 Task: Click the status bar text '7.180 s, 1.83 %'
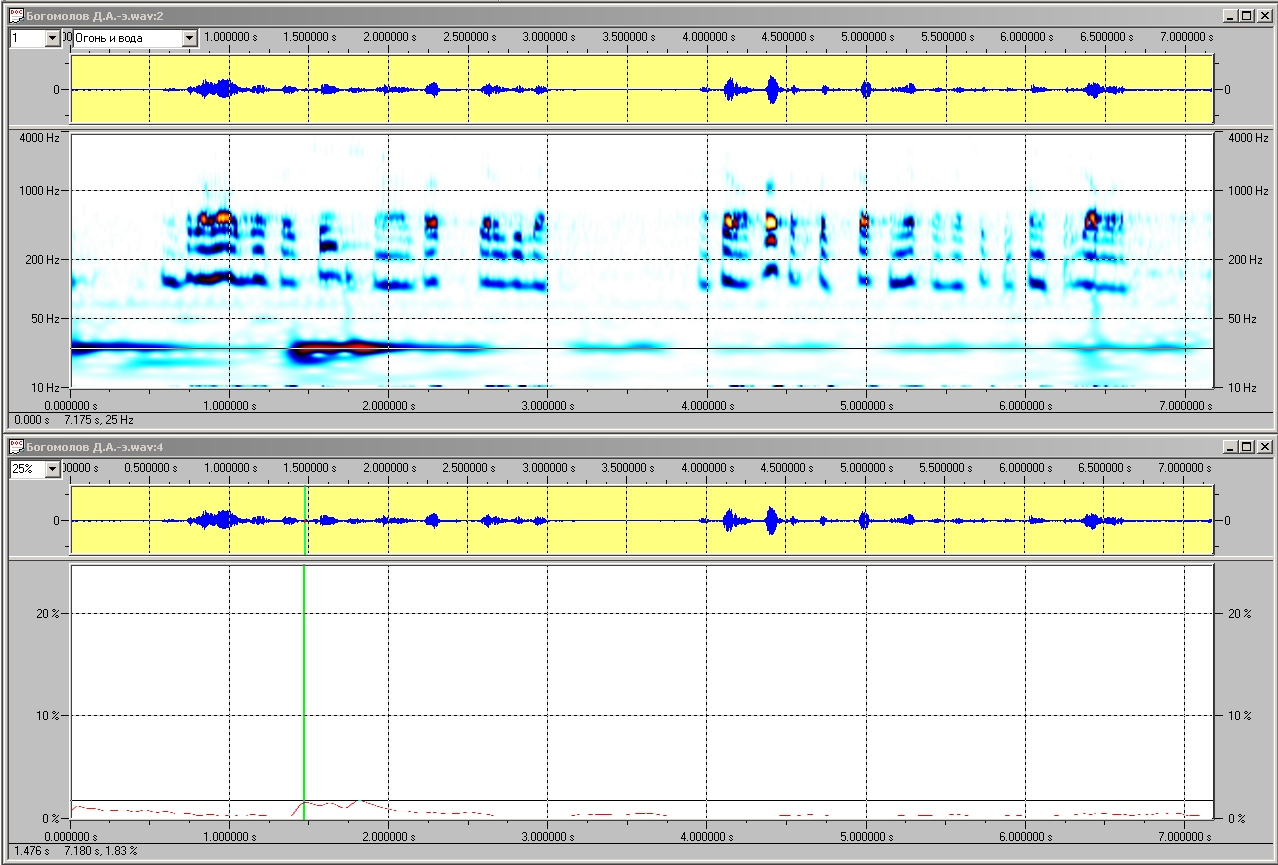[x=101, y=851]
